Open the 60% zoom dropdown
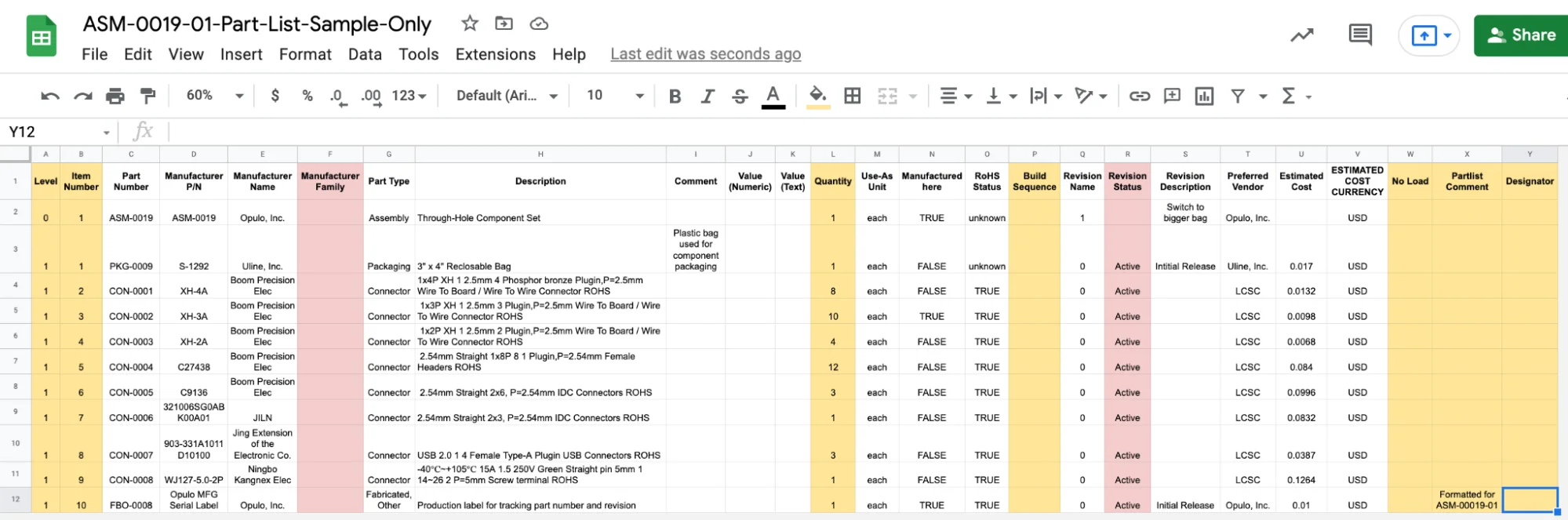 [x=214, y=96]
